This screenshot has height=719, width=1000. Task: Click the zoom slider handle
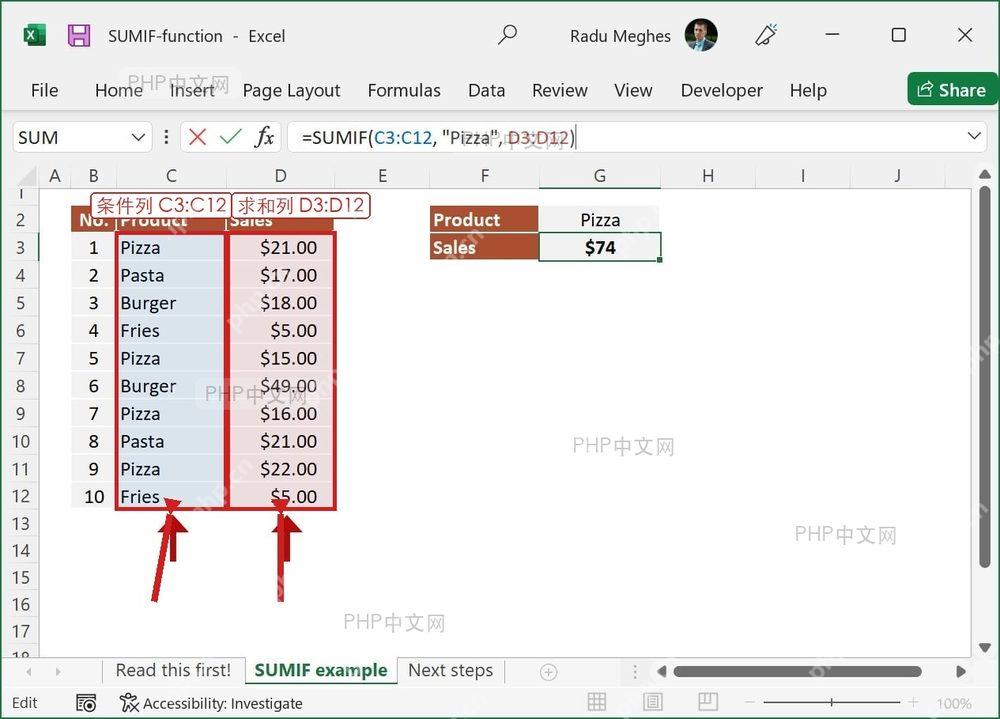(832, 702)
